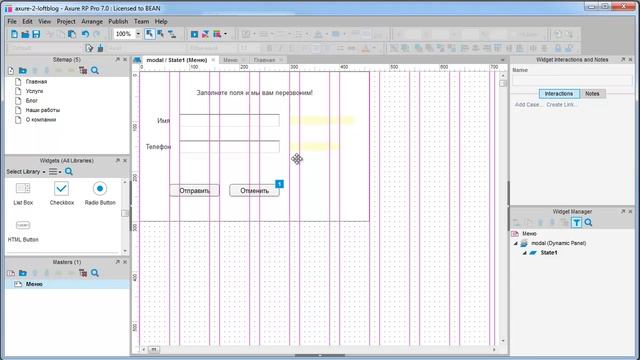Viewport: 640px width, 360px height.
Task: Add a folder in Masters panel
Action: [x=22, y=273]
